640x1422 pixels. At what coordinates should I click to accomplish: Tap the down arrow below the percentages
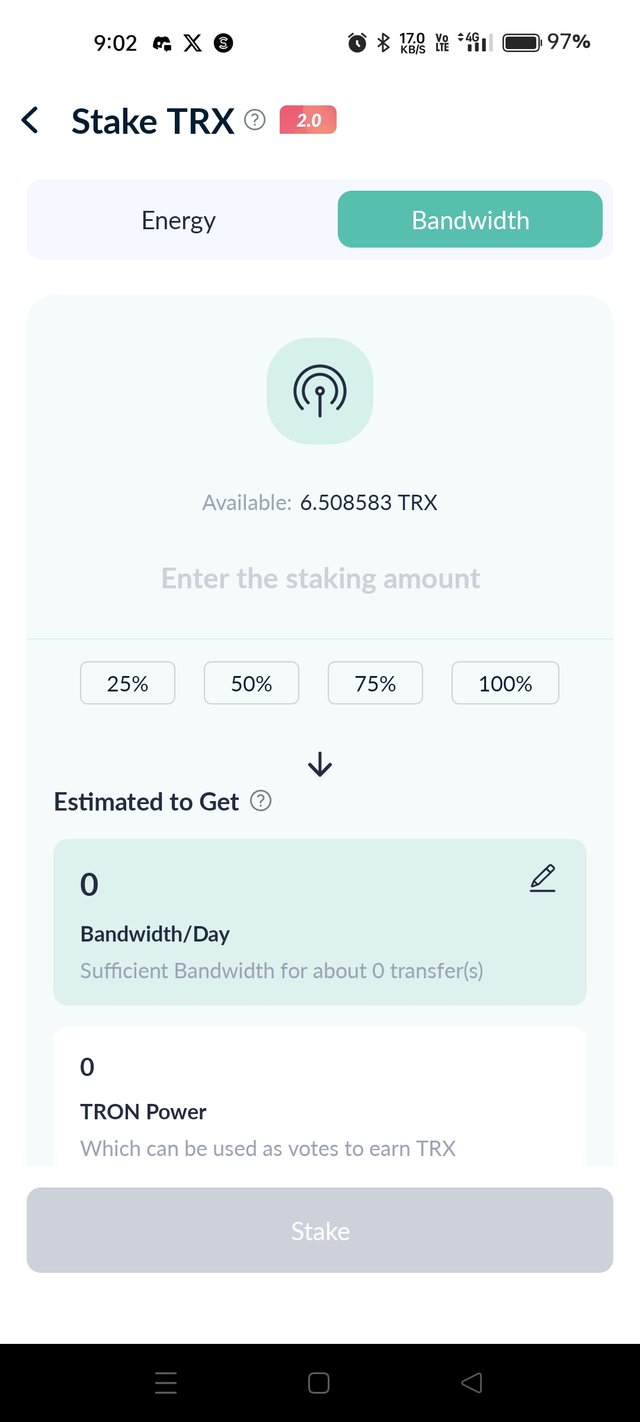320,765
